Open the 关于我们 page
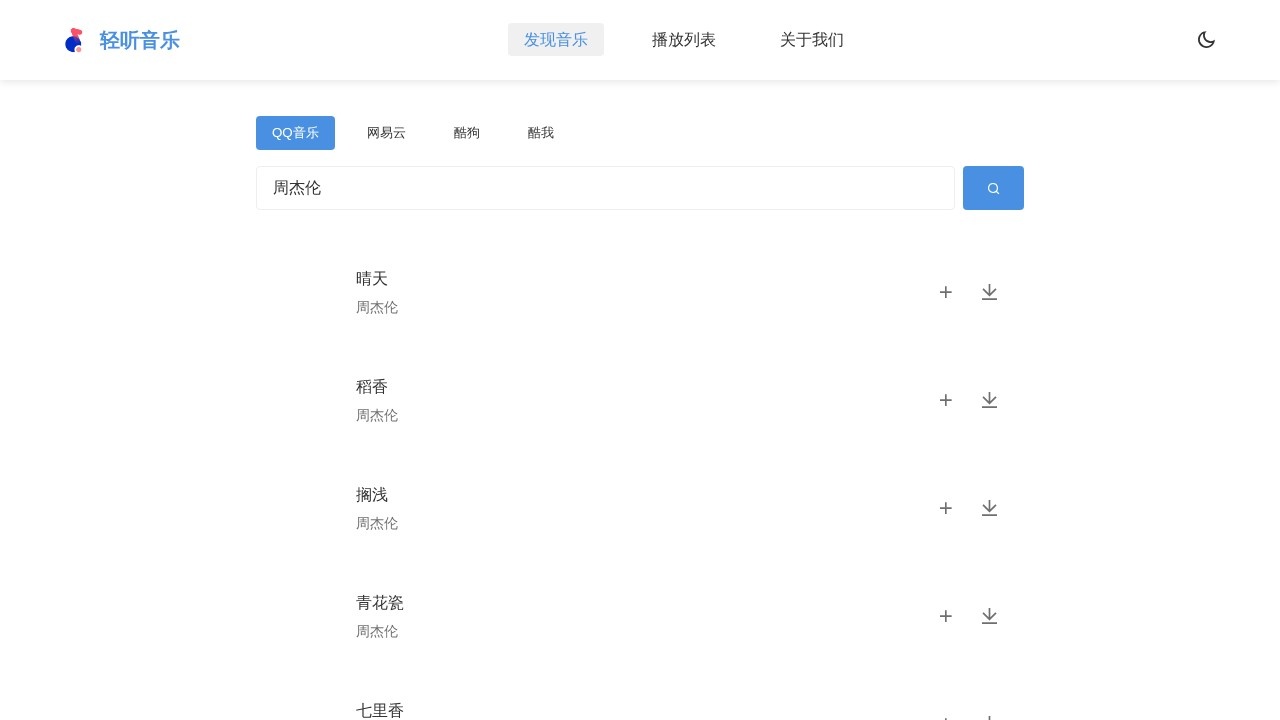Image resolution: width=1280 pixels, height=720 pixels. 812,40
